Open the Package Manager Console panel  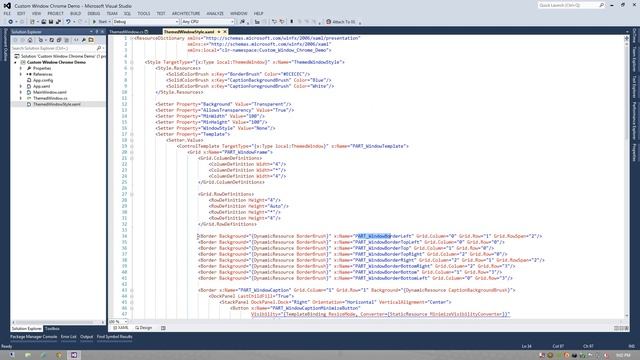click(x=33, y=337)
